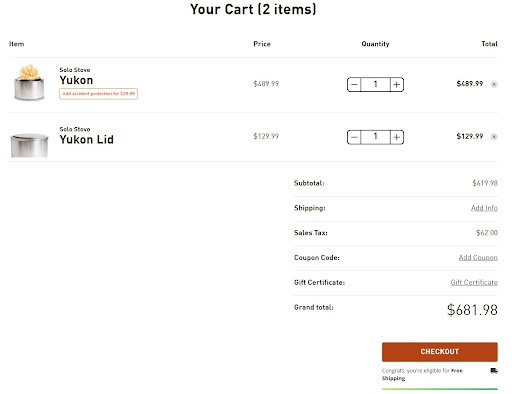Remove the Yukon from the cart
This screenshot has height=394, width=512.
click(x=494, y=84)
